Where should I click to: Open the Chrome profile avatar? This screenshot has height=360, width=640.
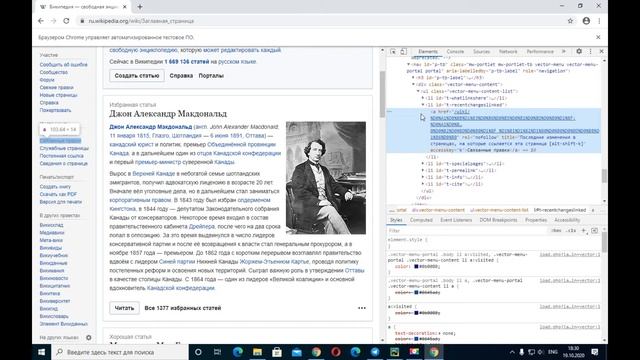[586, 21]
